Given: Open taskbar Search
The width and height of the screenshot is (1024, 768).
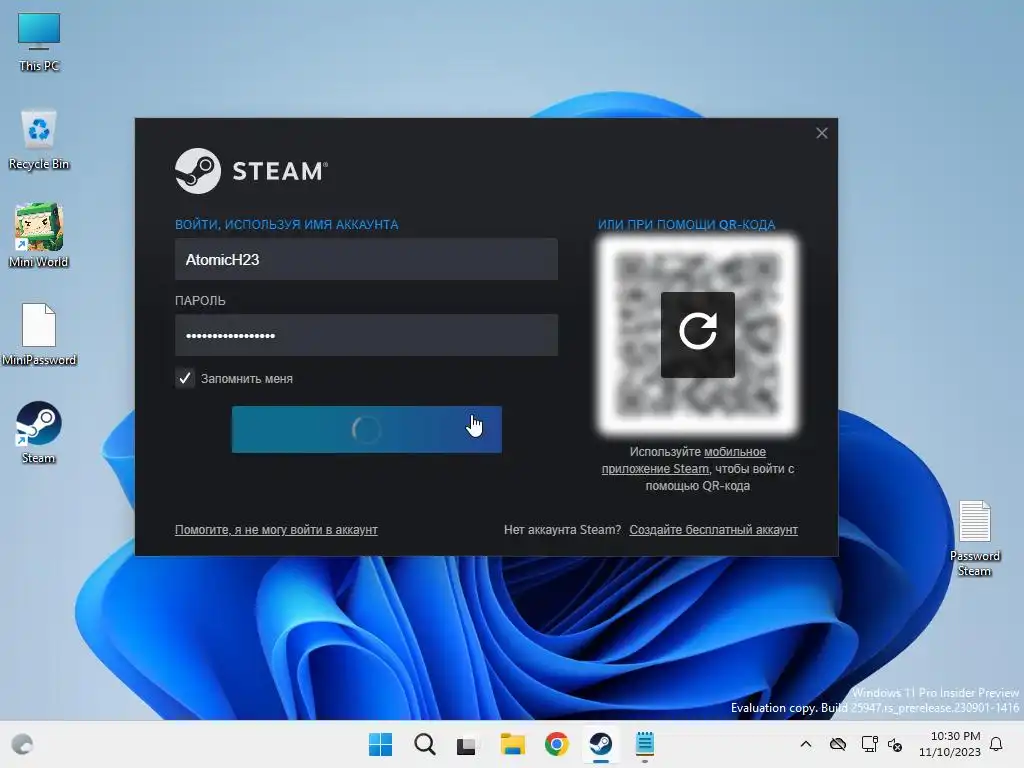Looking at the screenshot, I should click(424, 744).
